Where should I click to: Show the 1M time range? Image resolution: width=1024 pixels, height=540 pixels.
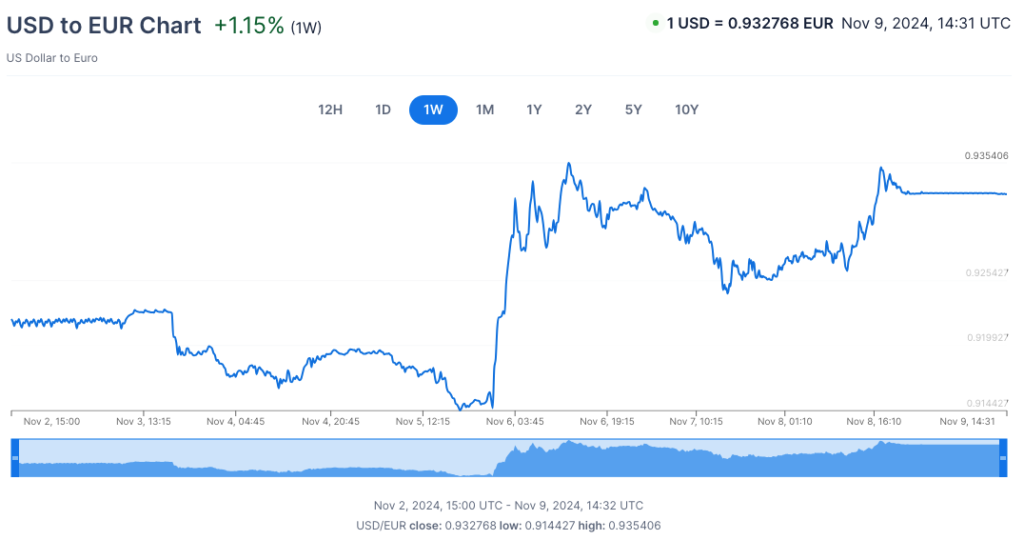485,110
